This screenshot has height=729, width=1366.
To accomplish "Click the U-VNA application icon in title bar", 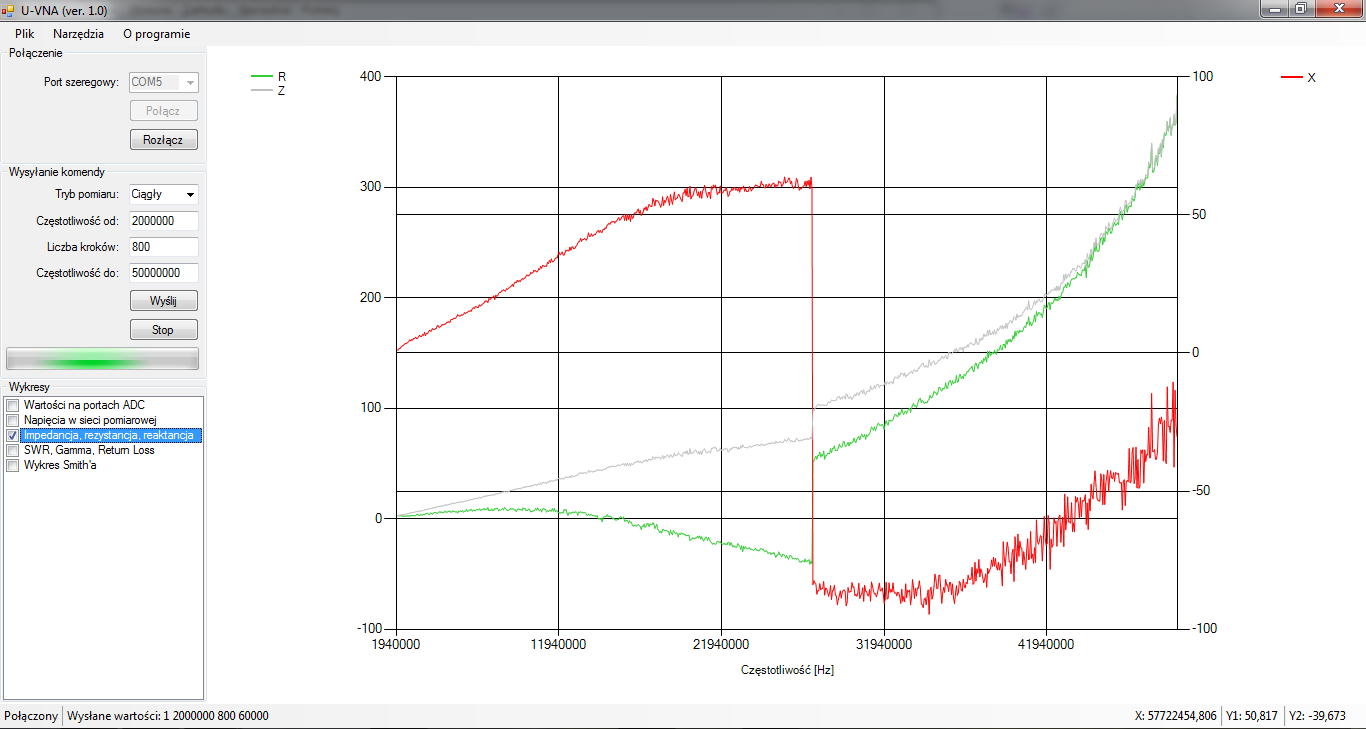I will point(8,8).
